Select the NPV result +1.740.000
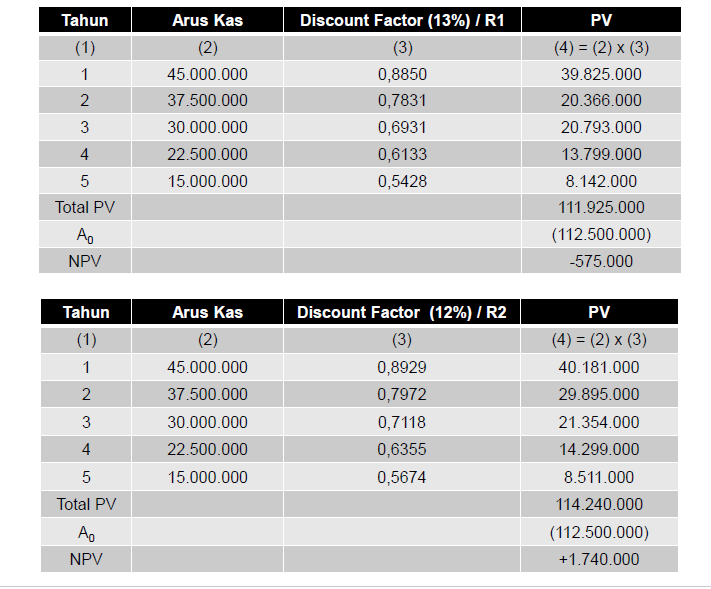Screen dimensions: 711x589 (599, 559)
